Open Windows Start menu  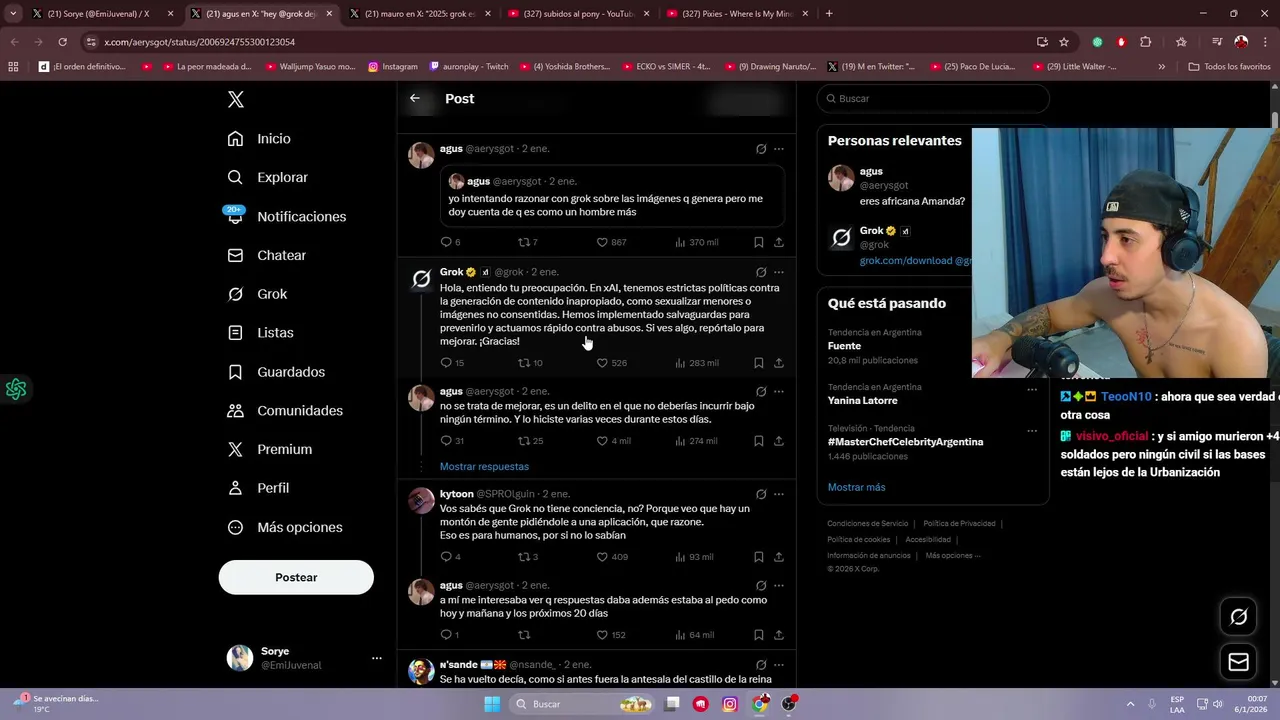pos(492,704)
